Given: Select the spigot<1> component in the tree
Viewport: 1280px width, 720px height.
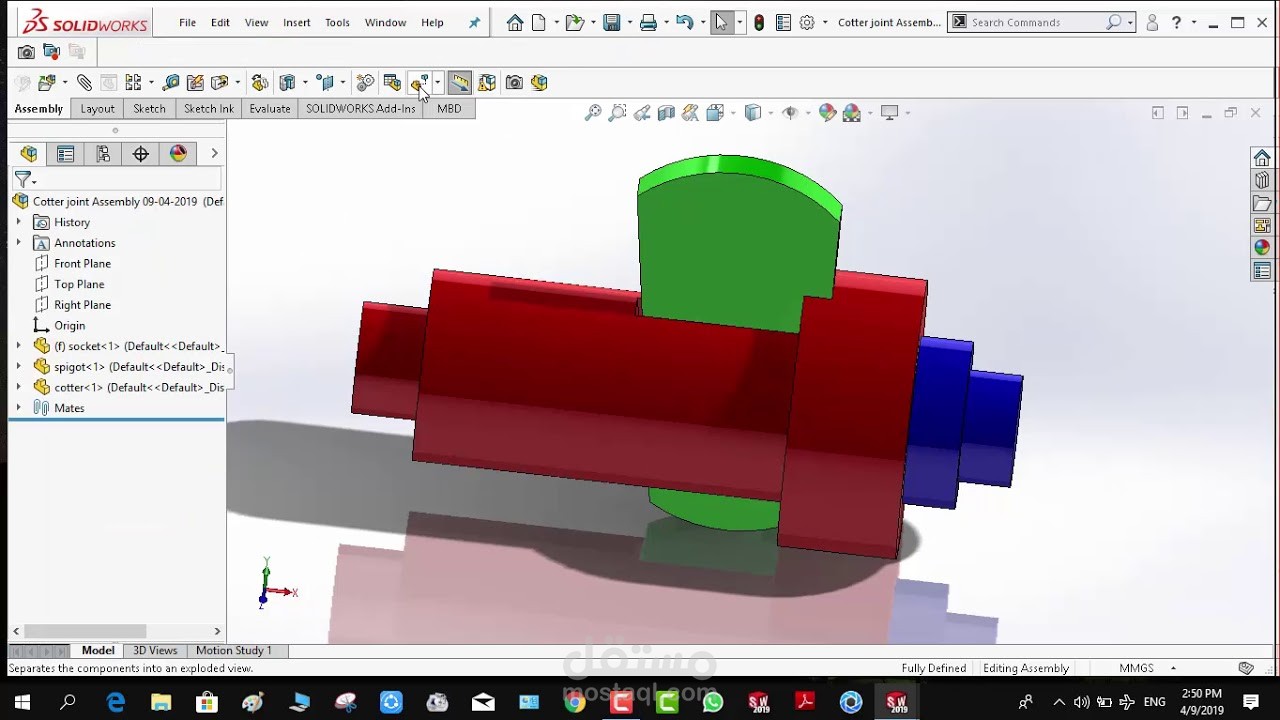Looking at the screenshot, I should tap(80, 366).
